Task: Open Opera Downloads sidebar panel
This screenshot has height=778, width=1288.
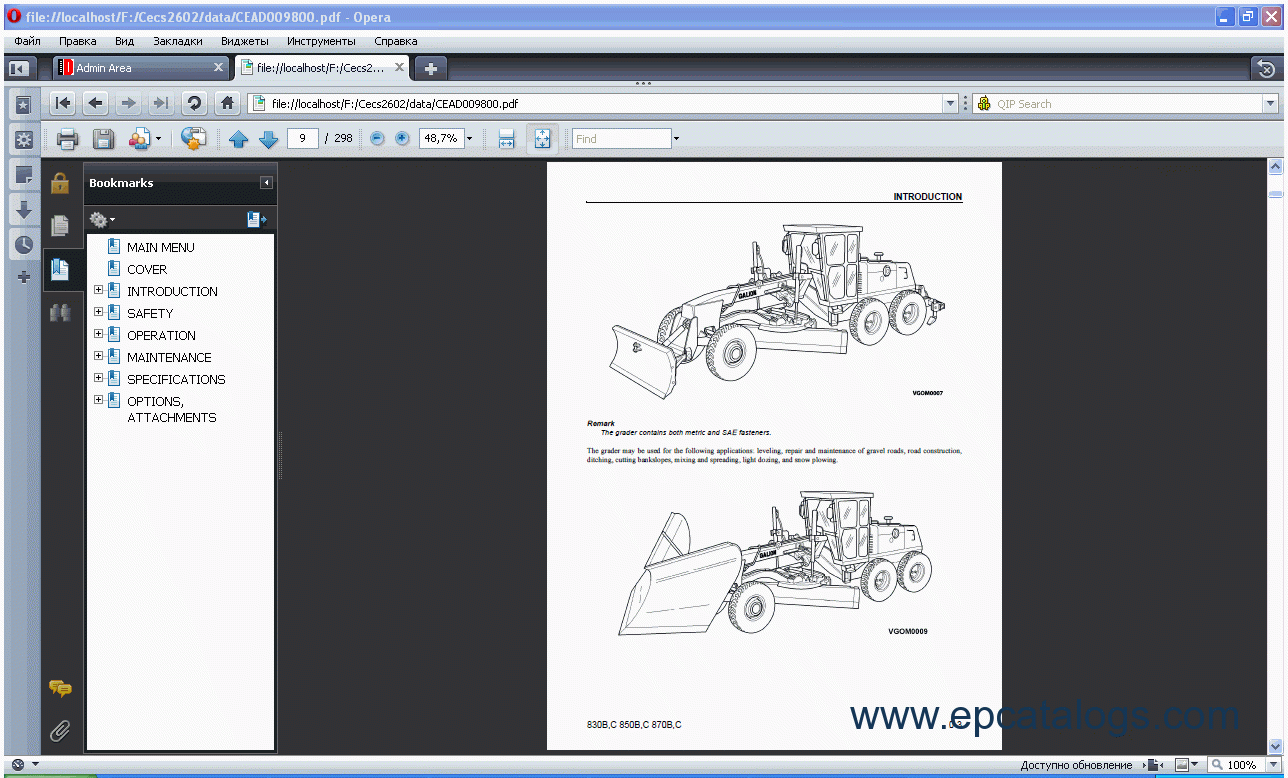Action: coord(24,209)
